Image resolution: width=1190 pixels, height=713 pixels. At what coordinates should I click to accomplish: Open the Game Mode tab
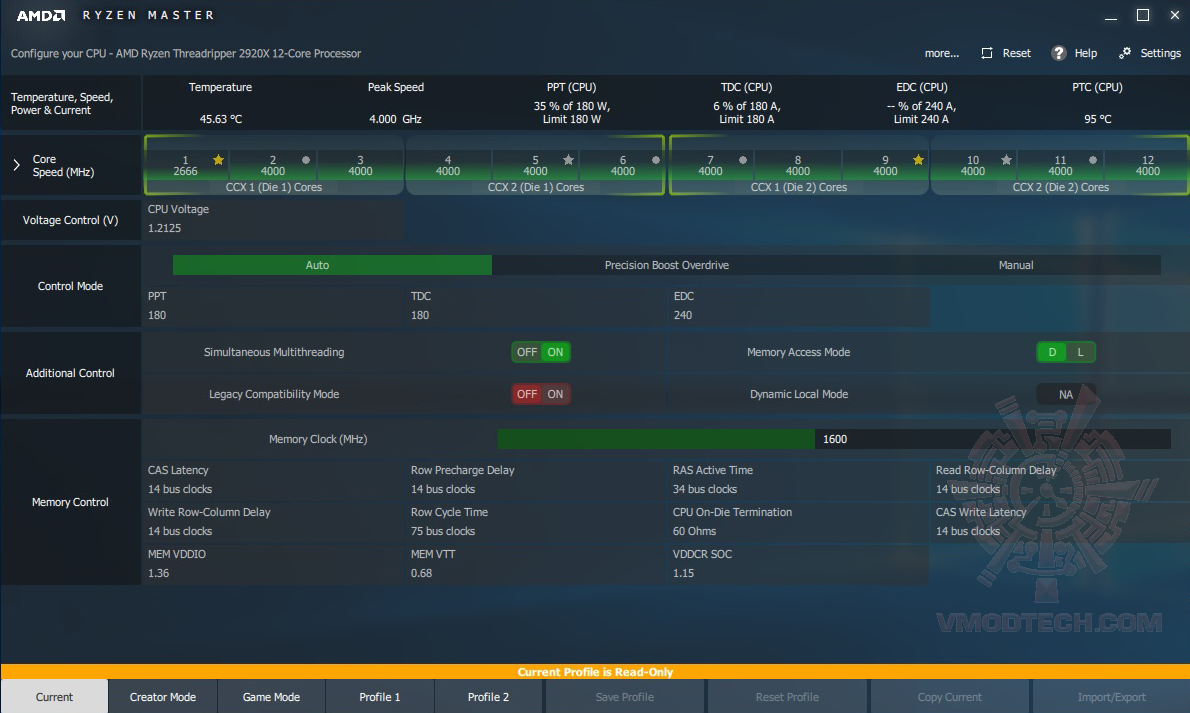271,696
